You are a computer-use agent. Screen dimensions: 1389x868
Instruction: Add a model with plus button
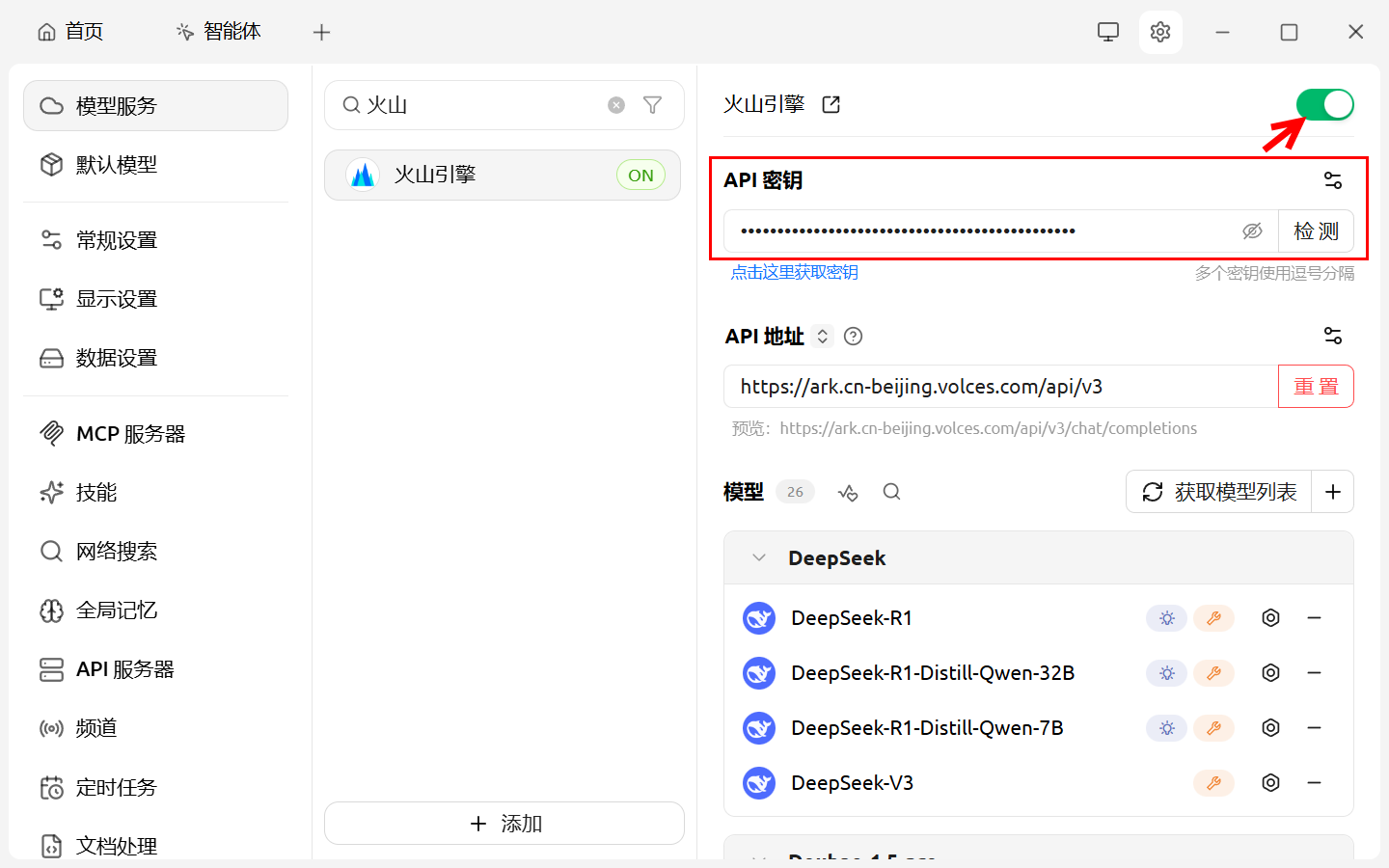point(1332,492)
